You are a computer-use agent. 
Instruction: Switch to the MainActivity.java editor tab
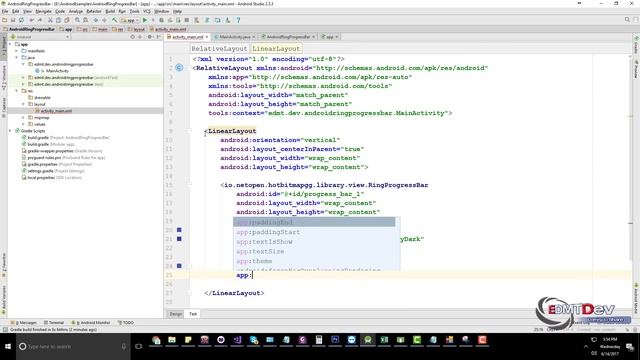tap(235, 37)
